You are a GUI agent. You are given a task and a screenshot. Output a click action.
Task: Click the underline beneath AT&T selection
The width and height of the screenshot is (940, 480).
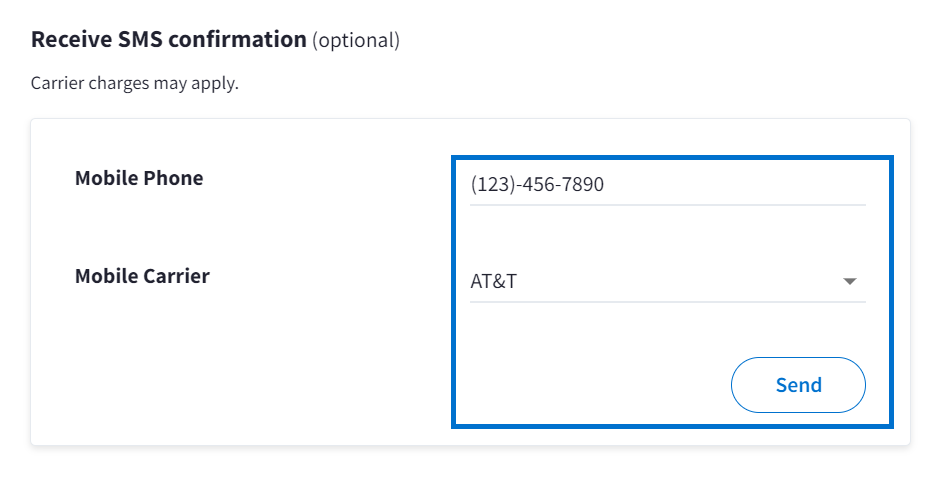(667, 301)
